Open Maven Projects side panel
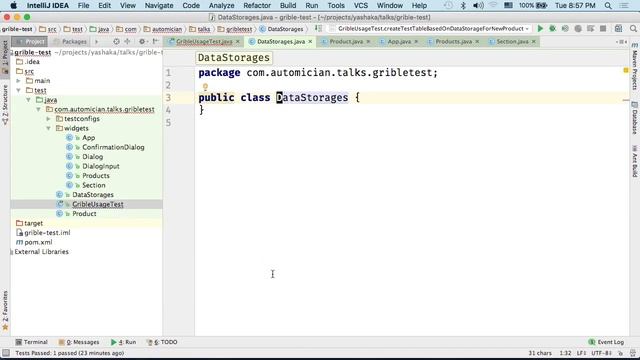Image resolution: width=640 pixels, height=360 pixels. coord(635,66)
